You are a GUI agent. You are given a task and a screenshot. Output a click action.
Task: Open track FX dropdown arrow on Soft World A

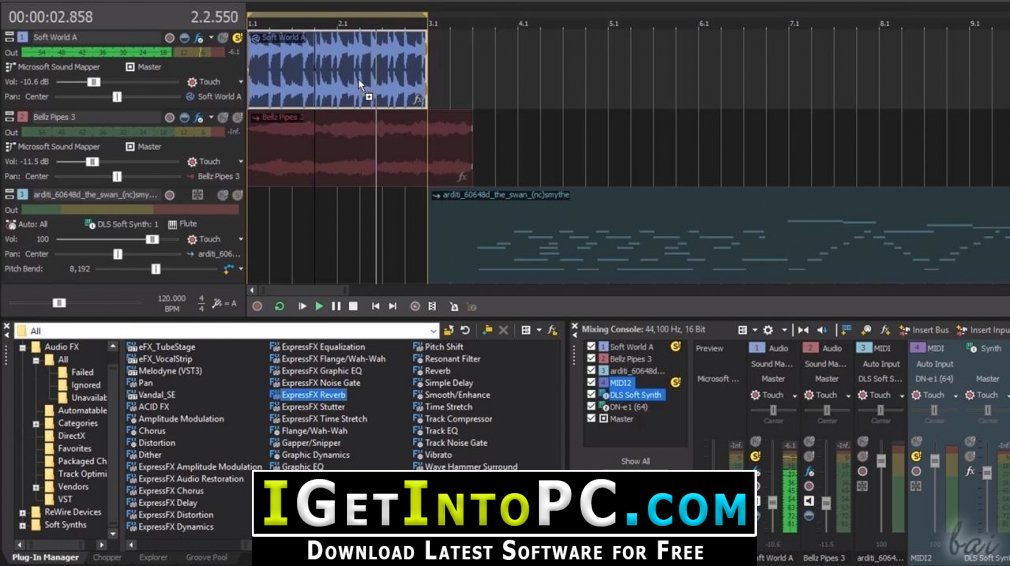[211, 38]
